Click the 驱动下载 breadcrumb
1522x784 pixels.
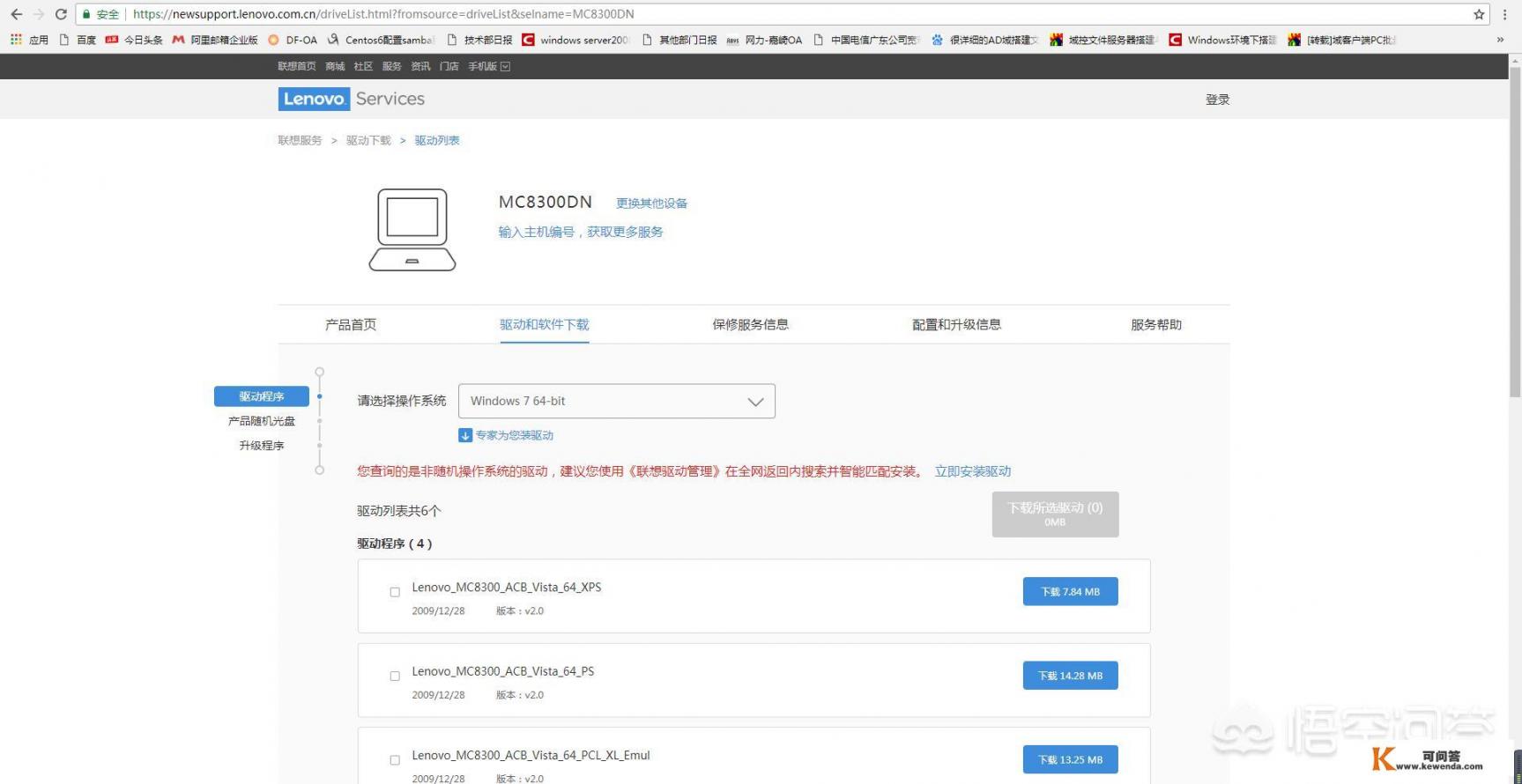coord(368,140)
